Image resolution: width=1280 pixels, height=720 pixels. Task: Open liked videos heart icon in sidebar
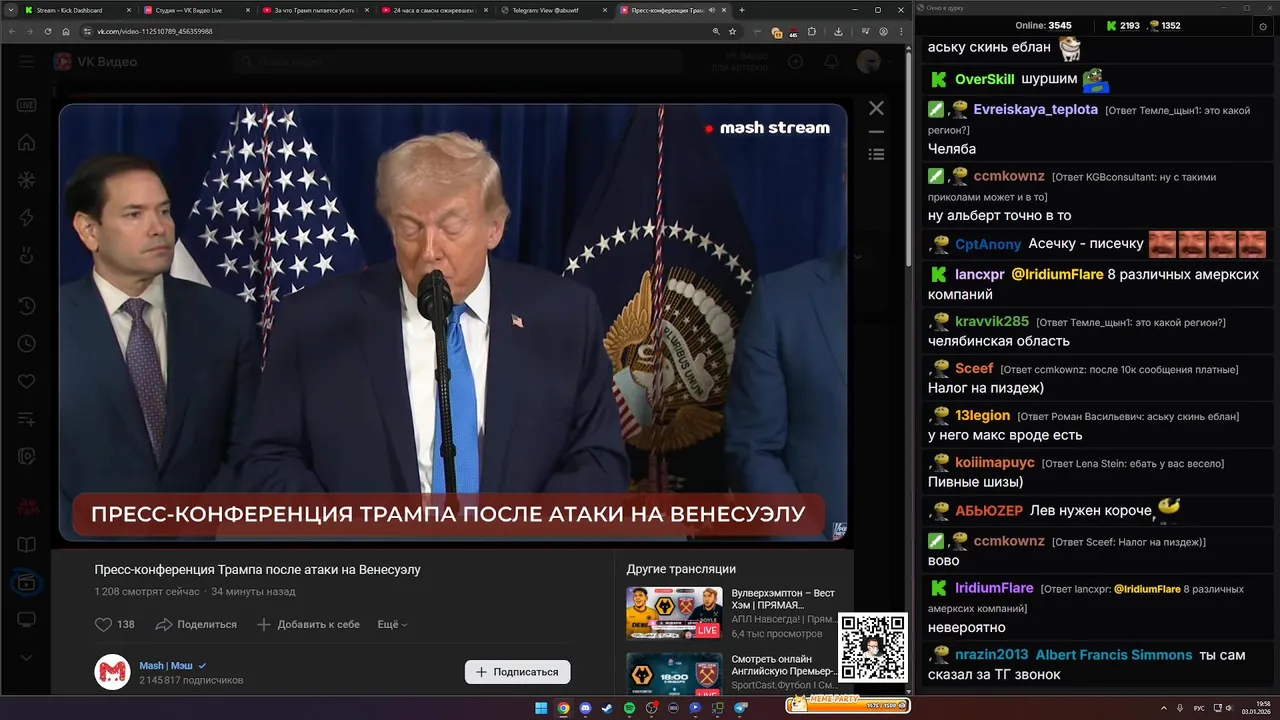click(26, 381)
